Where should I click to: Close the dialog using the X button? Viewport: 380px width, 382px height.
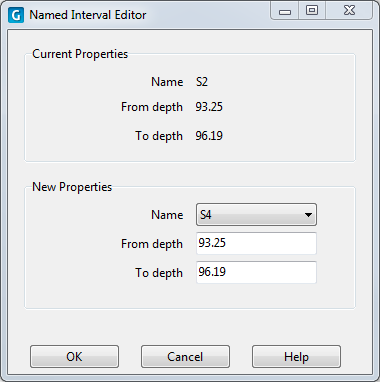(x=349, y=11)
